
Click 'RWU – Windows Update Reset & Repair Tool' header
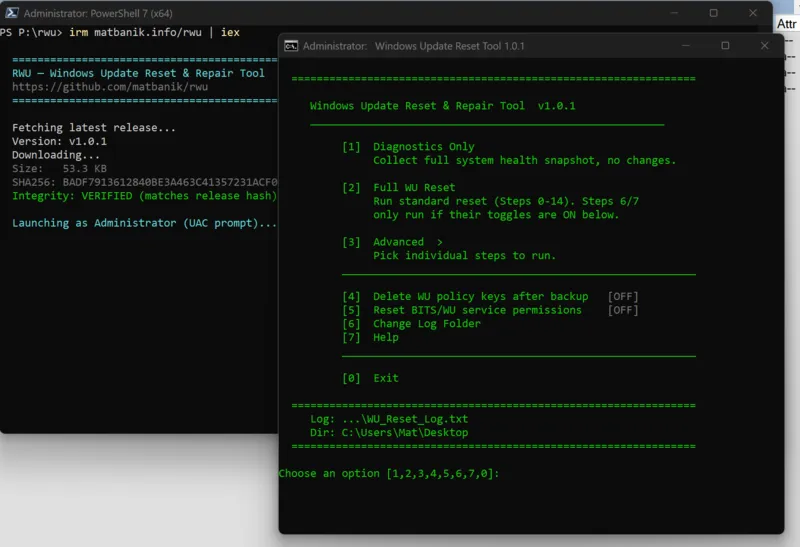point(138,73)
